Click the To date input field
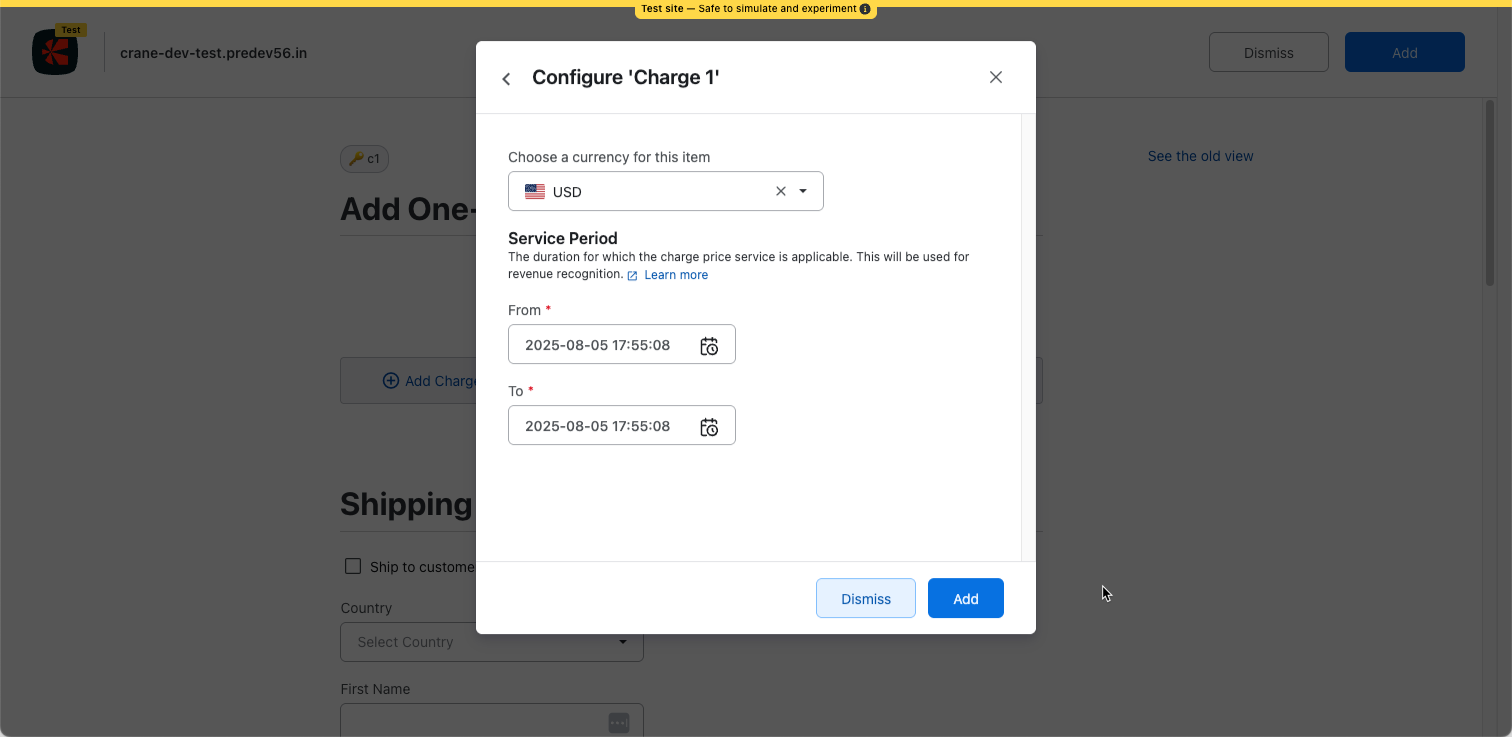The width and height of the screenshot is (1512, 737). (x=598, y=426)
